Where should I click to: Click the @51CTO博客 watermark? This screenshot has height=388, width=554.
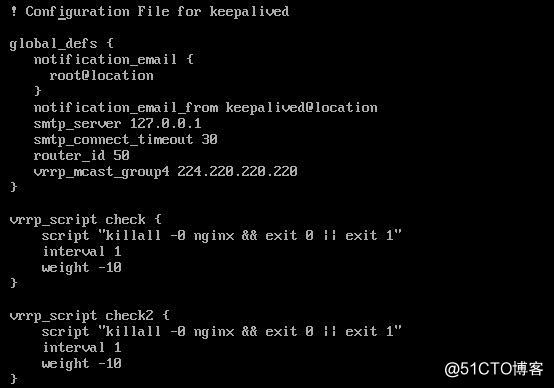(494, 369)
